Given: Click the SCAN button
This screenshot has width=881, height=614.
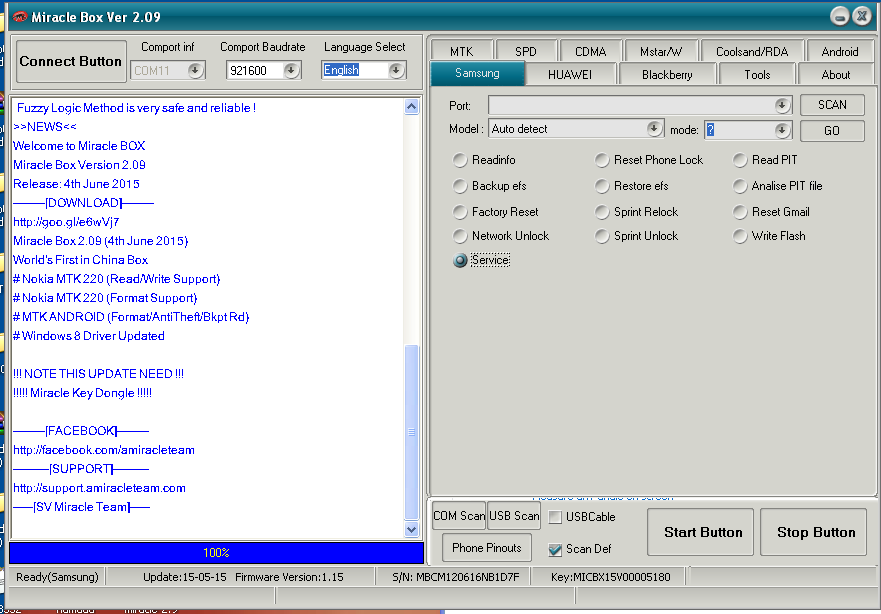Looking at the screenshot, I should [832, 105].
